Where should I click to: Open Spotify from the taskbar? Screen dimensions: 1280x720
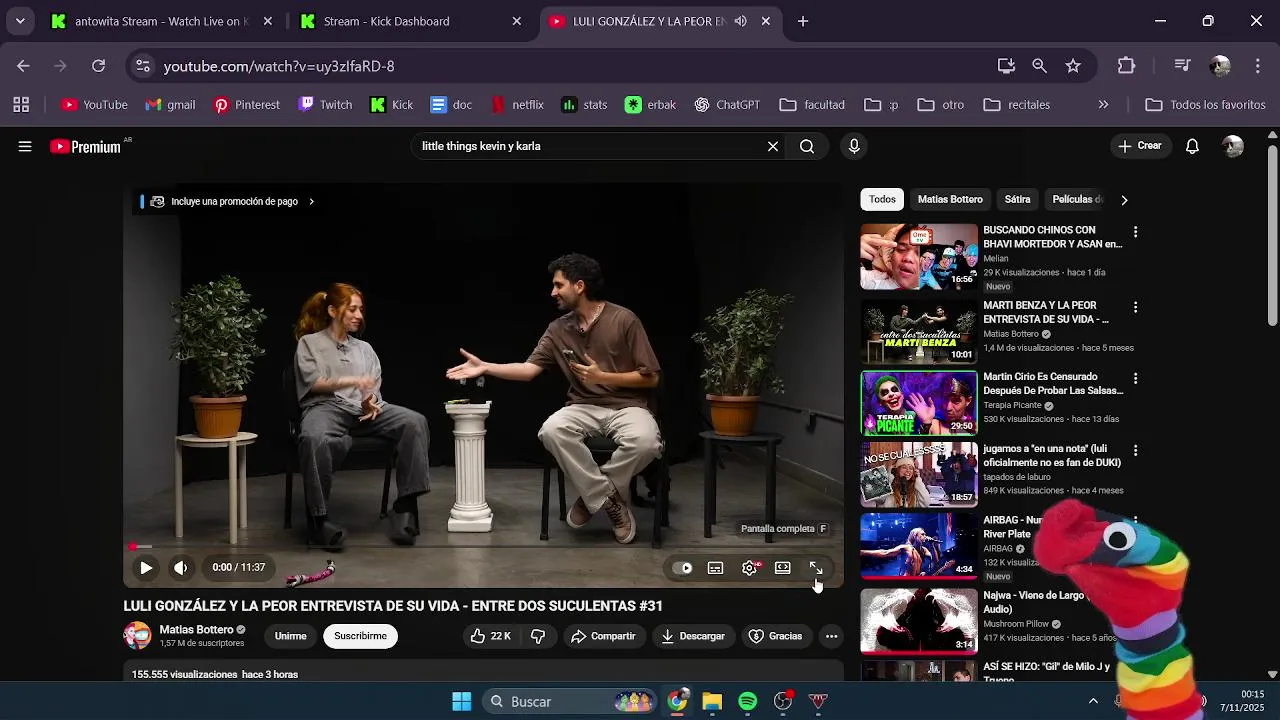point(748,702)
